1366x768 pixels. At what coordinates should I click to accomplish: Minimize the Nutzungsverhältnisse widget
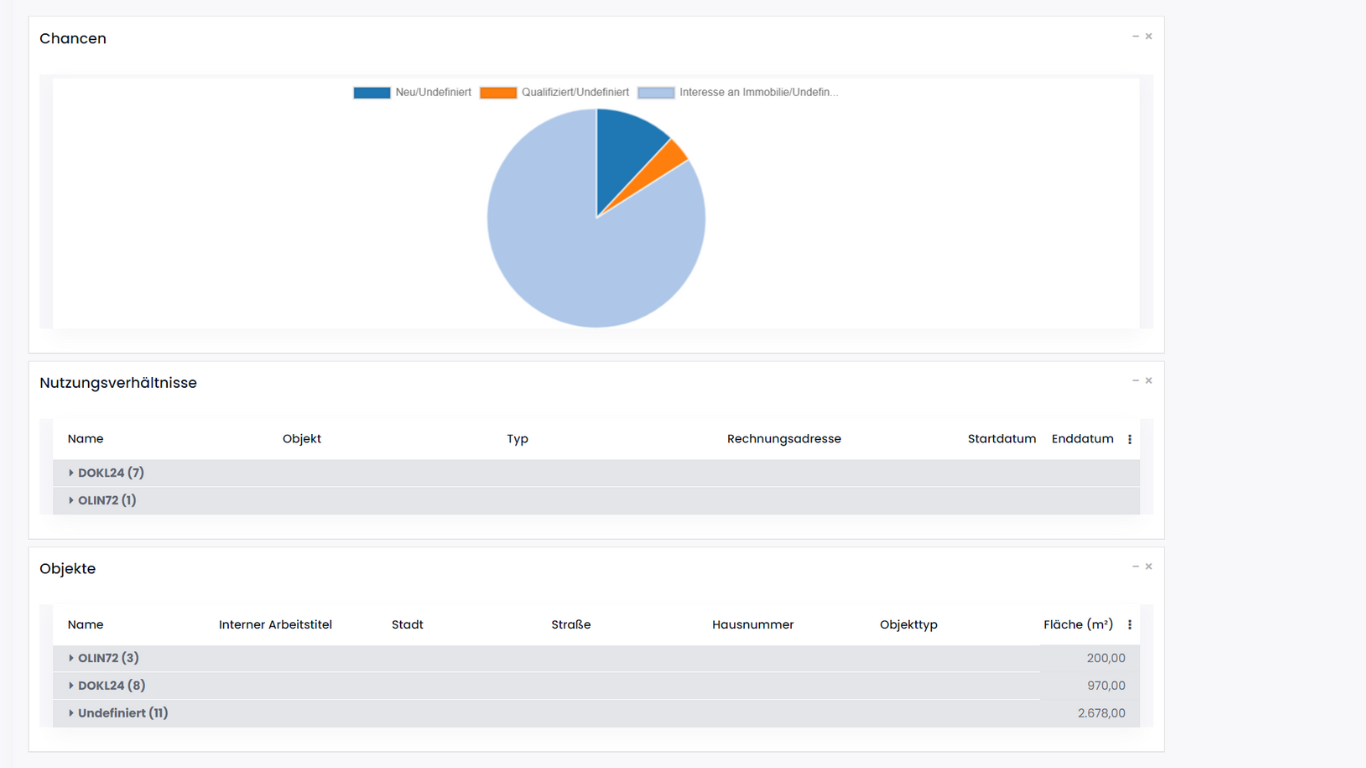(1134, 380)
